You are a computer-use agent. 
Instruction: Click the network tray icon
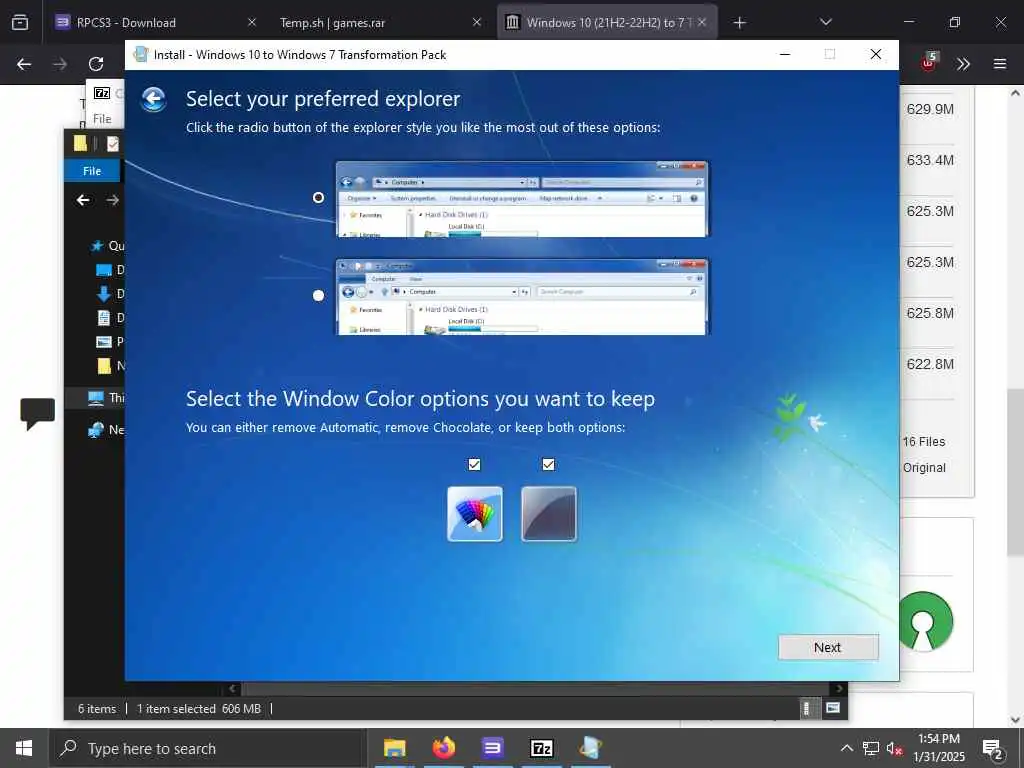[871, 748]
